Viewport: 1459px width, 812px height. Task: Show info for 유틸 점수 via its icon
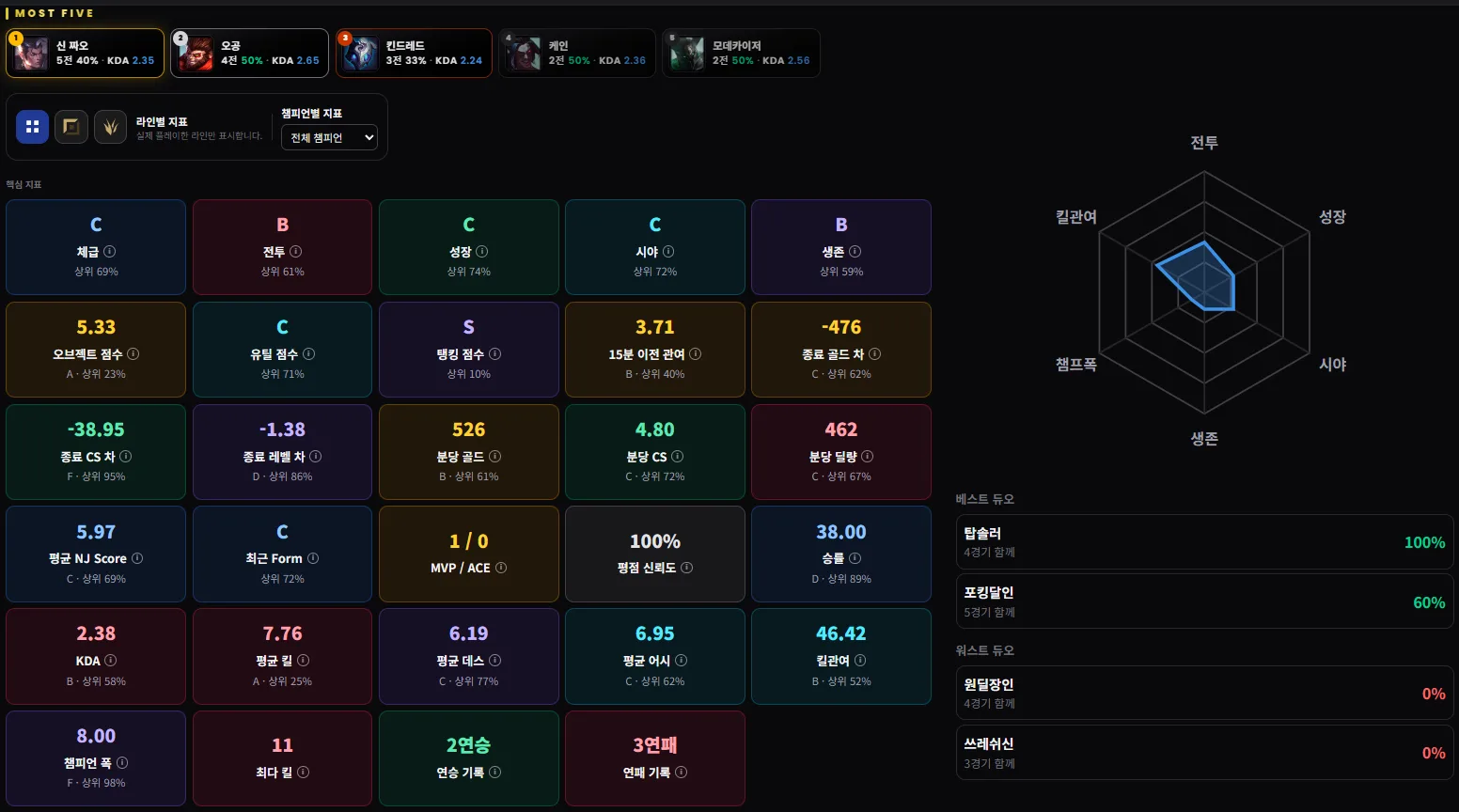309,354
